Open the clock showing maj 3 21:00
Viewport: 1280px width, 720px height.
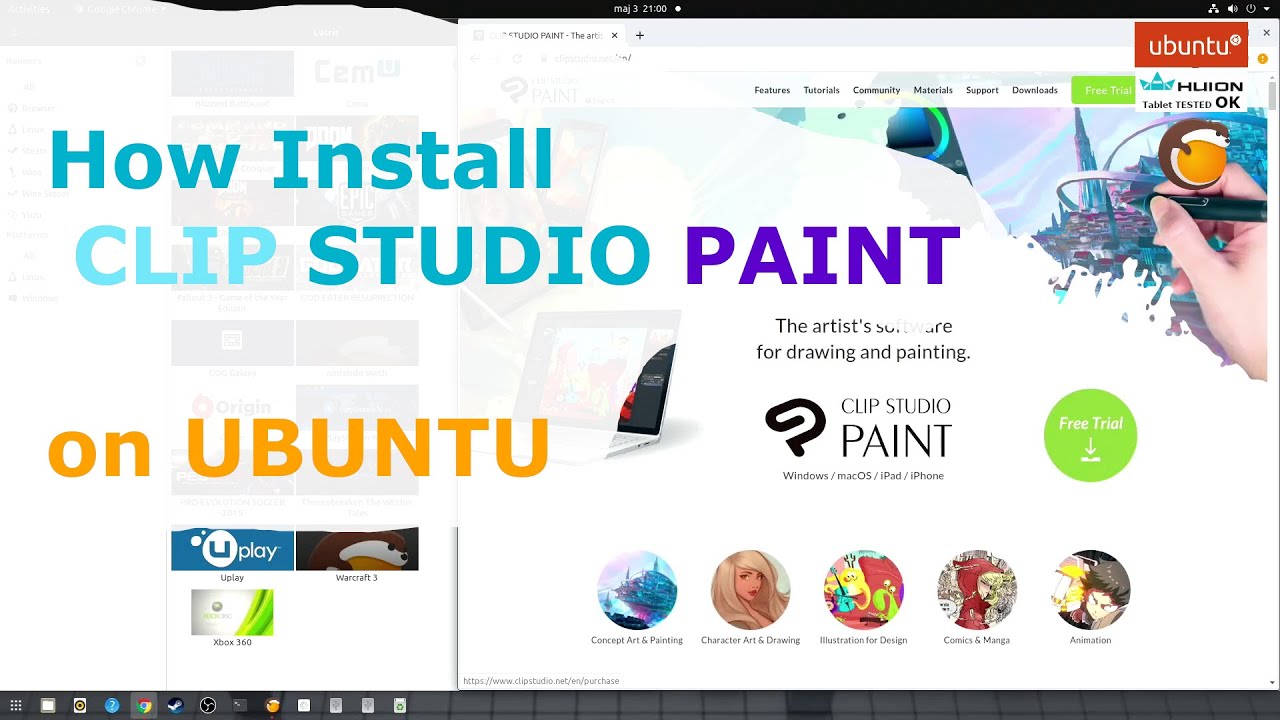[x=640, y=8]
